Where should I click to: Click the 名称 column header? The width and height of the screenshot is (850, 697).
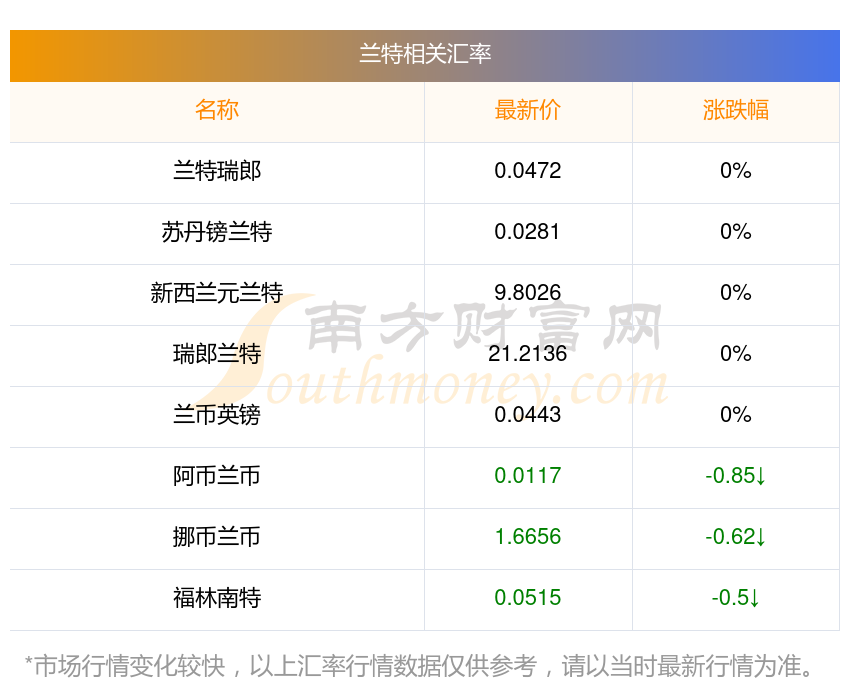tap(217, 110)
